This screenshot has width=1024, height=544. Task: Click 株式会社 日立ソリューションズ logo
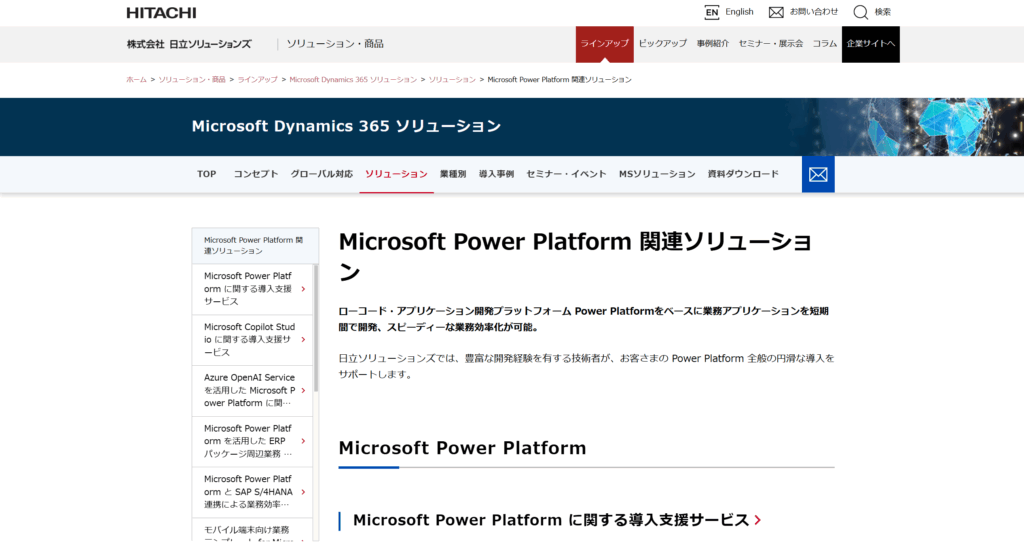[x=189, y=44]
